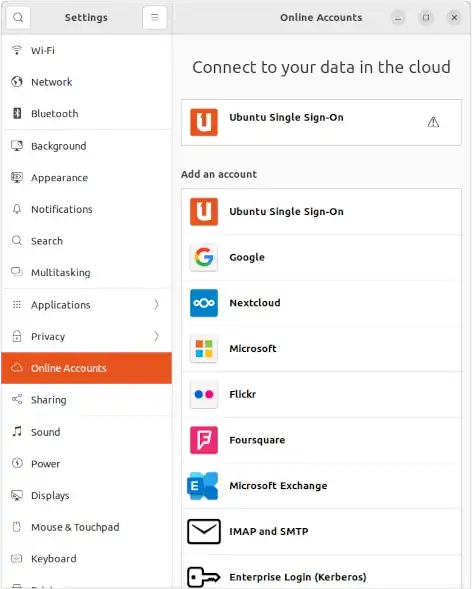Viewport: 472px width, 589px height.
Task: Add a Flickr account
Action: [321, 394]
